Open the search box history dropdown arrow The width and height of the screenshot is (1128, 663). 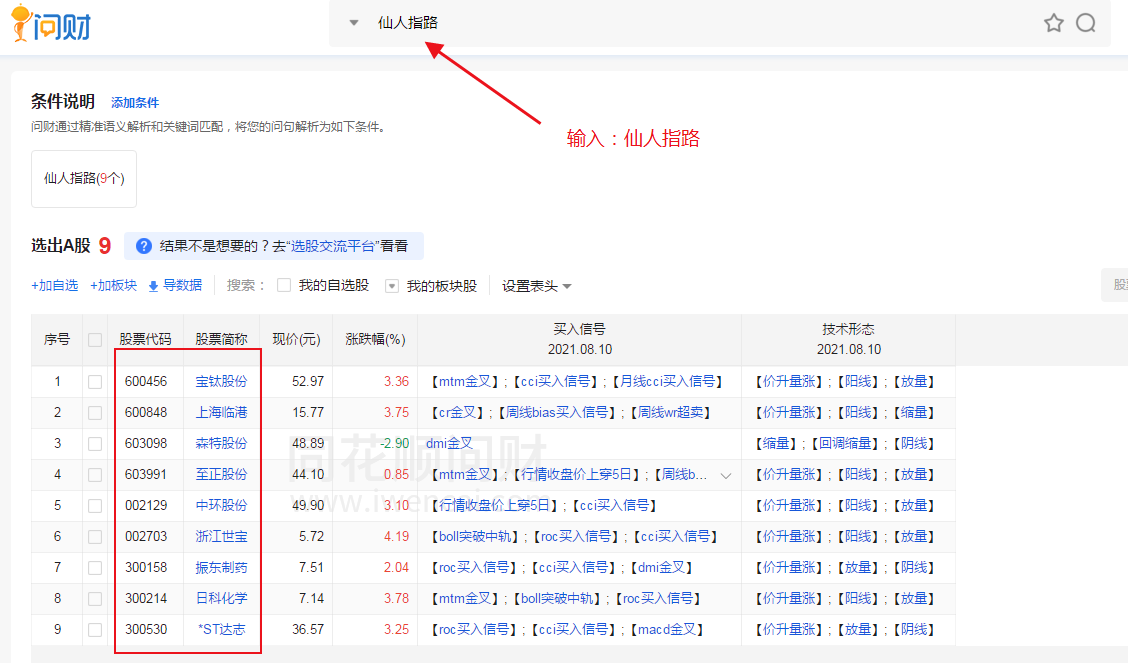[x=353, y=23]
